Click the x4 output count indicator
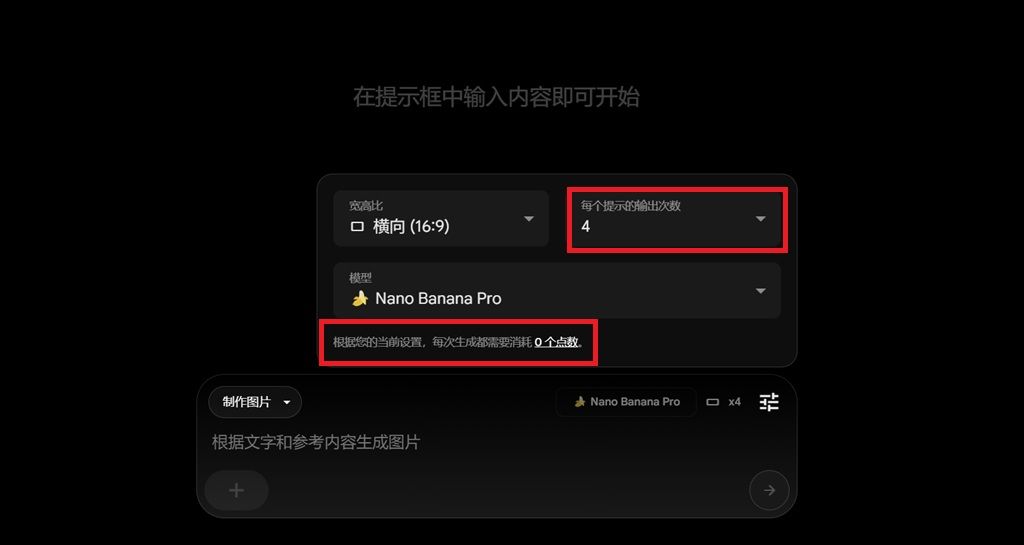This screenshot has width=1024, height=545. point(735,402)
